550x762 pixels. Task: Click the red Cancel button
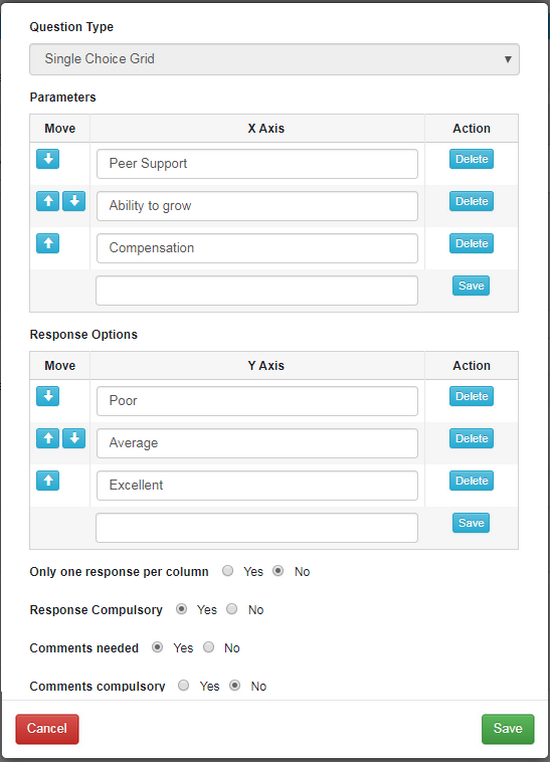pos(47,729)
